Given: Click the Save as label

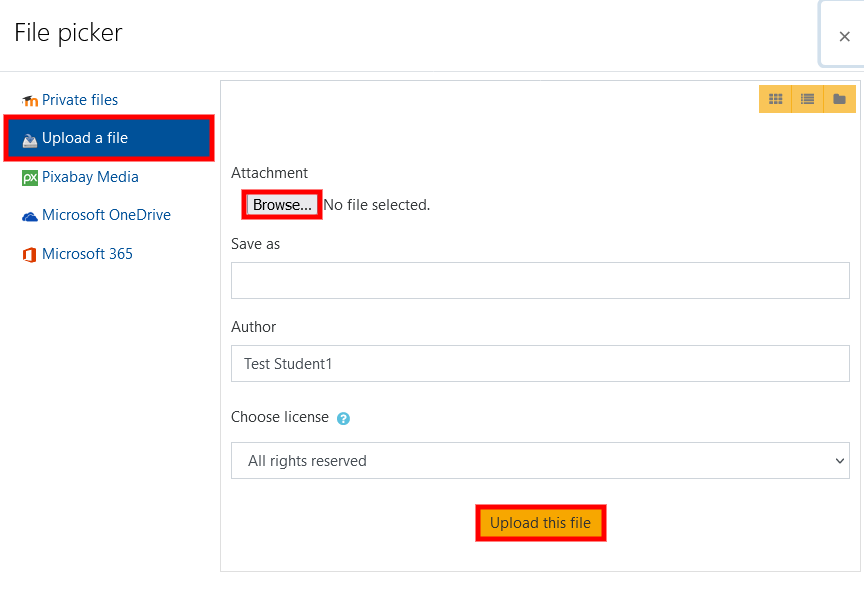Looking at the screenshot, I should (x=256, y=244).
